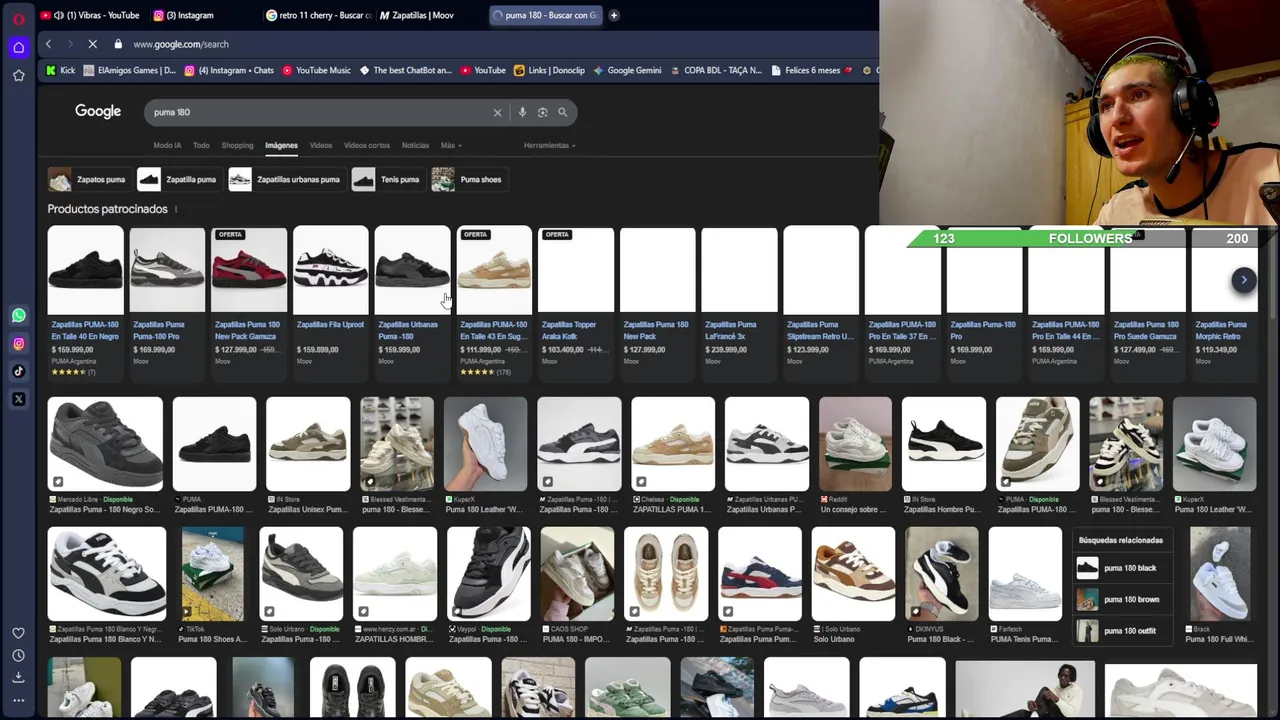Open sidebar three-dots setup menu
This screenshot has width=1280, height=720.
(x=18, y=700)
